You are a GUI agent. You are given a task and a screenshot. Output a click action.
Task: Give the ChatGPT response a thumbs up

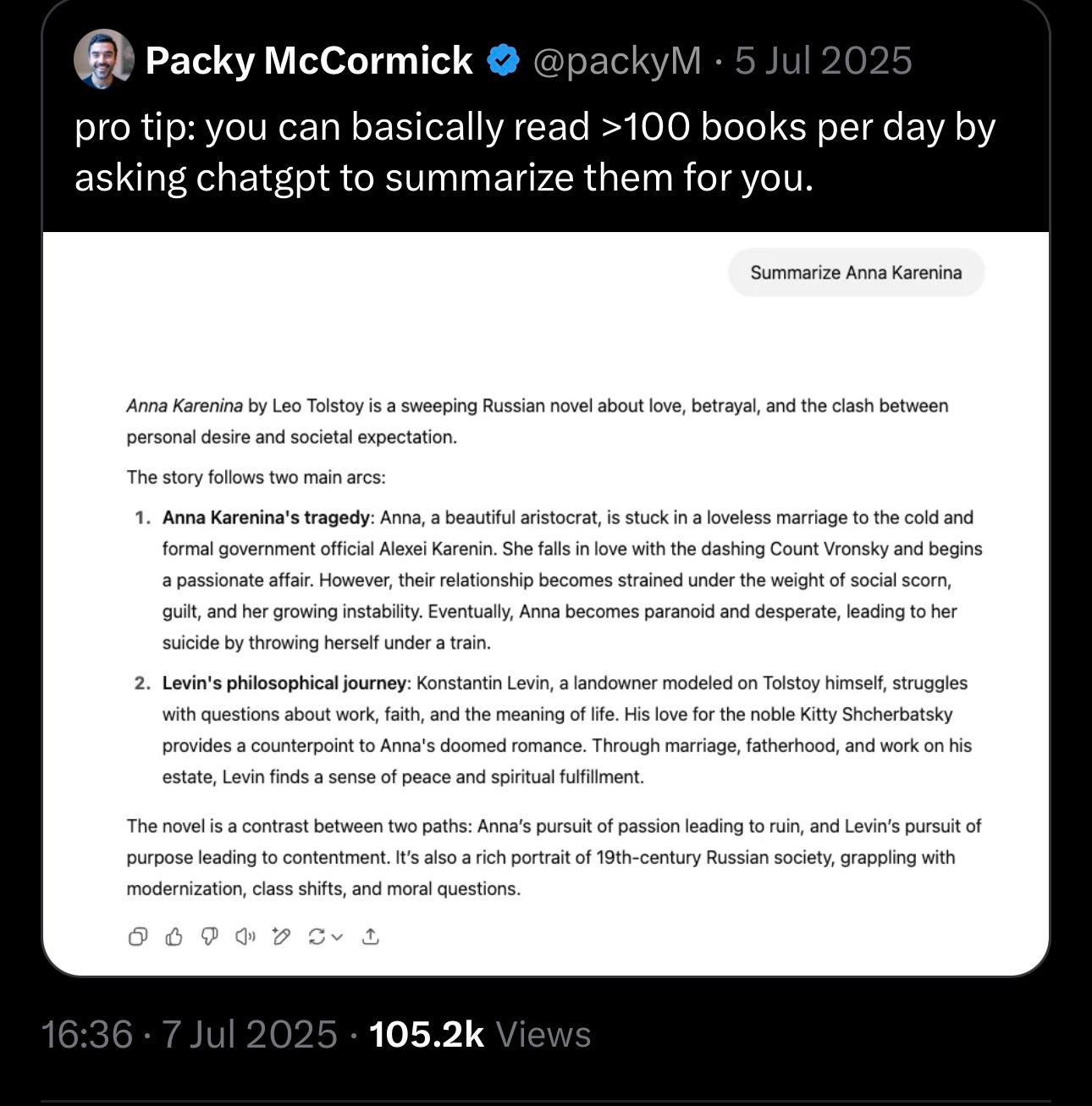click(x=174, y=937)
